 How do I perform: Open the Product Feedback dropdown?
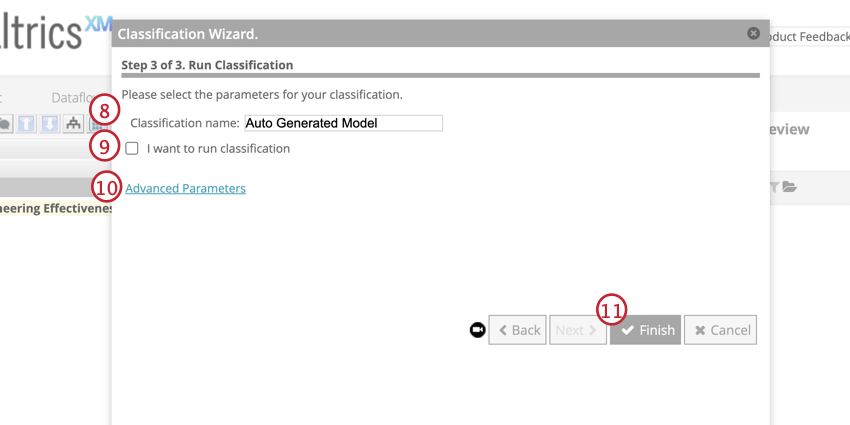810,36
